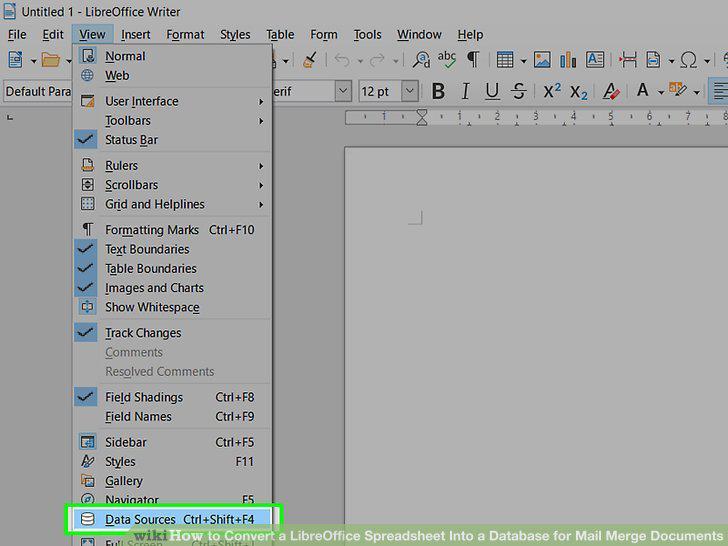The width and height of the screenshot is (728, 546).
Task: Open the Sidebar from View menu
Action: pos(172,442)
